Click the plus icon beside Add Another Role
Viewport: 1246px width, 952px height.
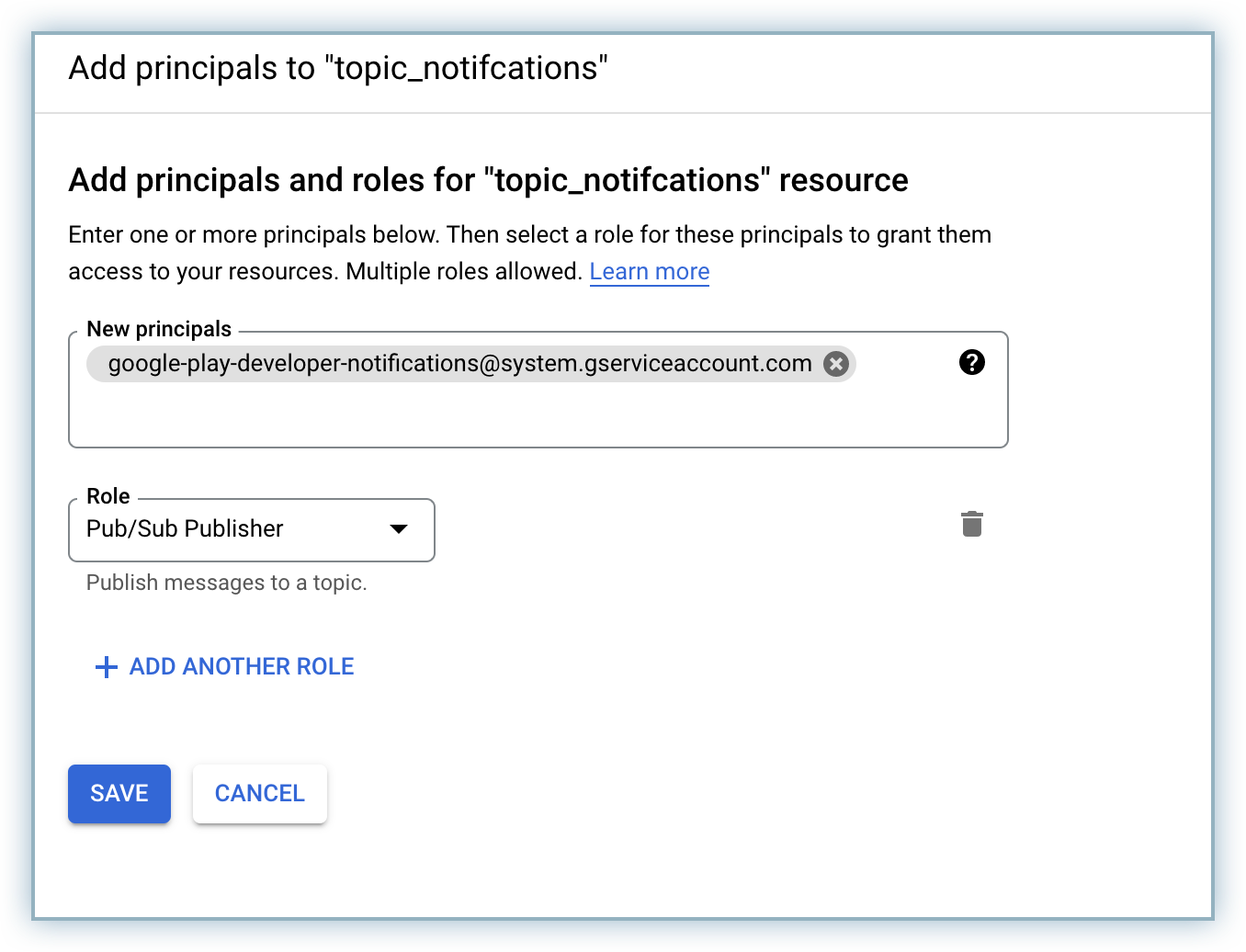pyautogui.click(x=107, y=667)
